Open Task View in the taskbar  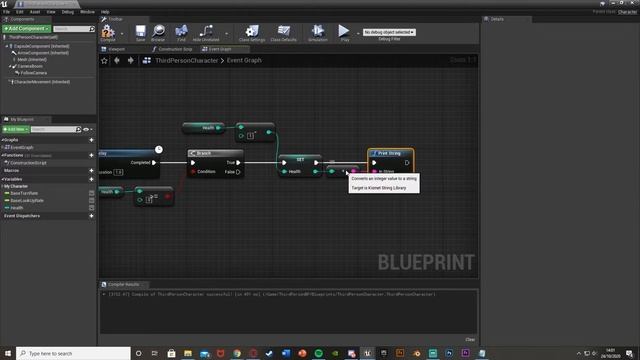click(155, 353)
